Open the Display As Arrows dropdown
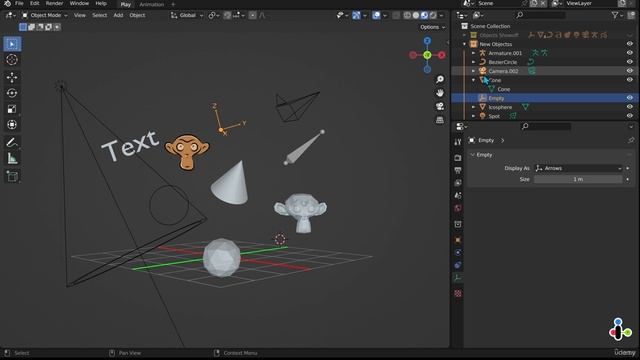 point(578,168)
